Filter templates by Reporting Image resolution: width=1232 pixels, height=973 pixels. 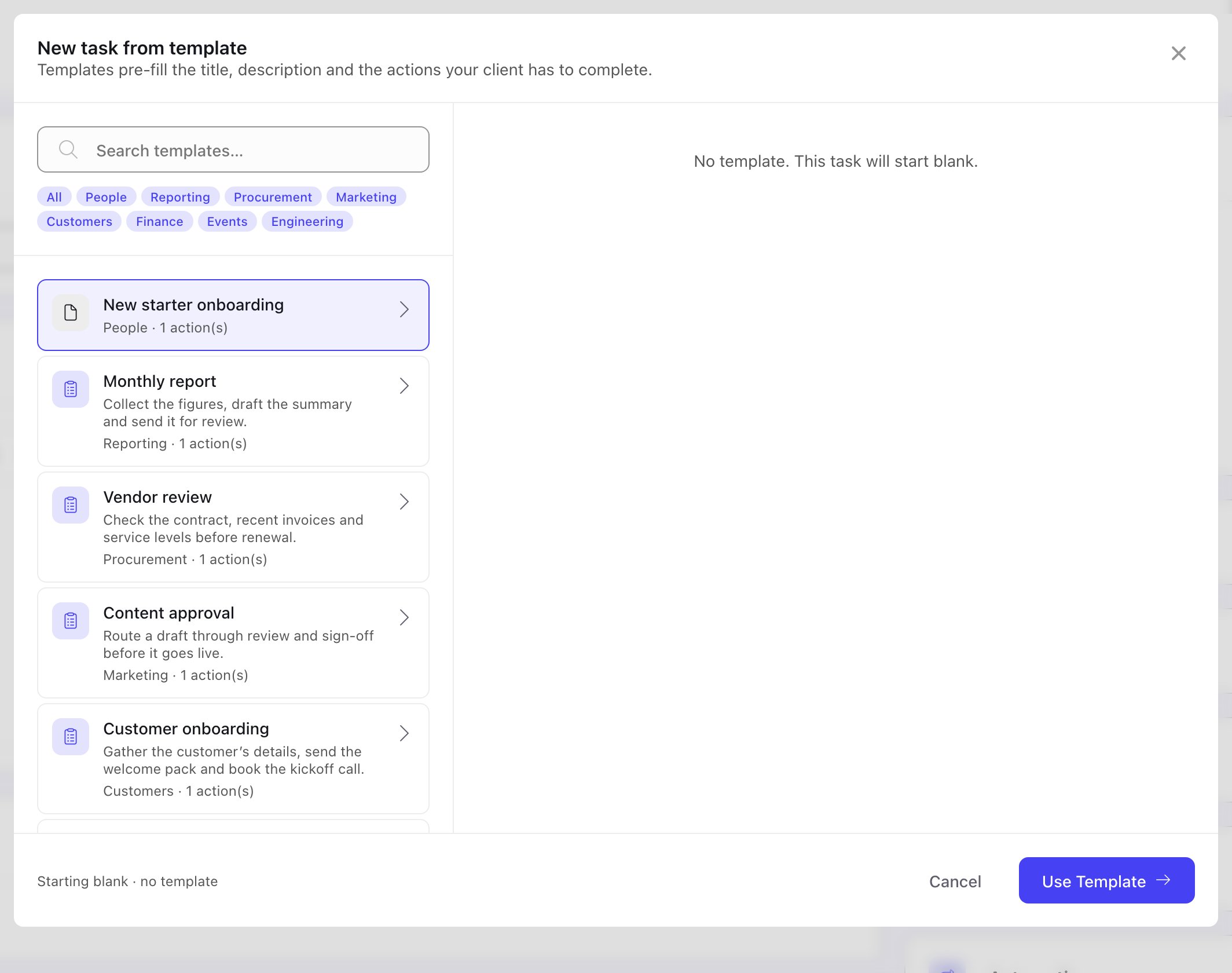180,197
